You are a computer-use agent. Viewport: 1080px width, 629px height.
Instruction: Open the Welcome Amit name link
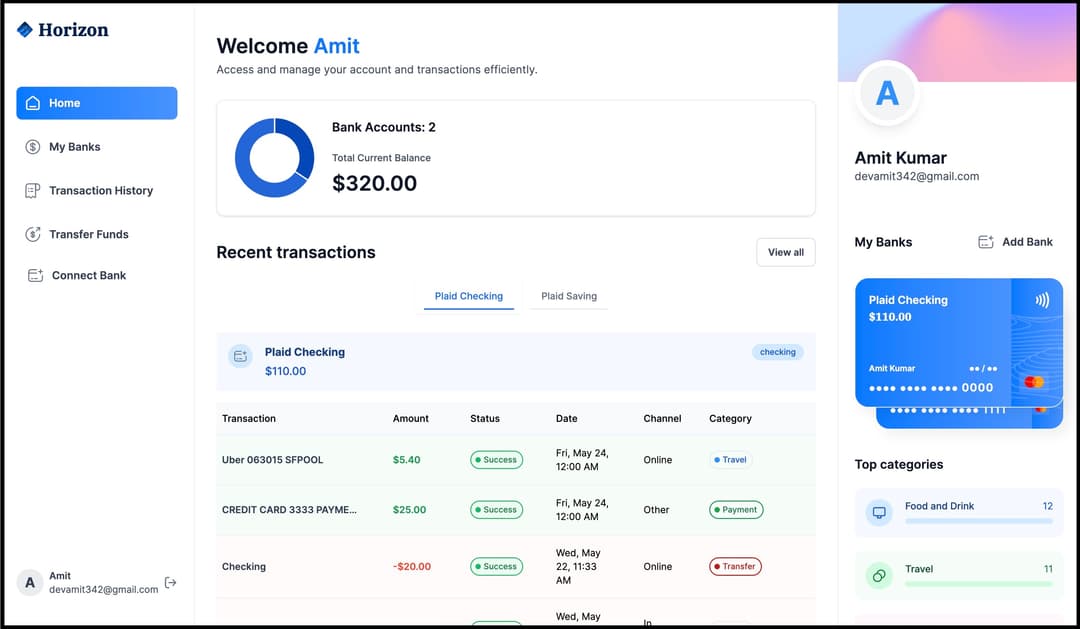(x=335, y=46)
